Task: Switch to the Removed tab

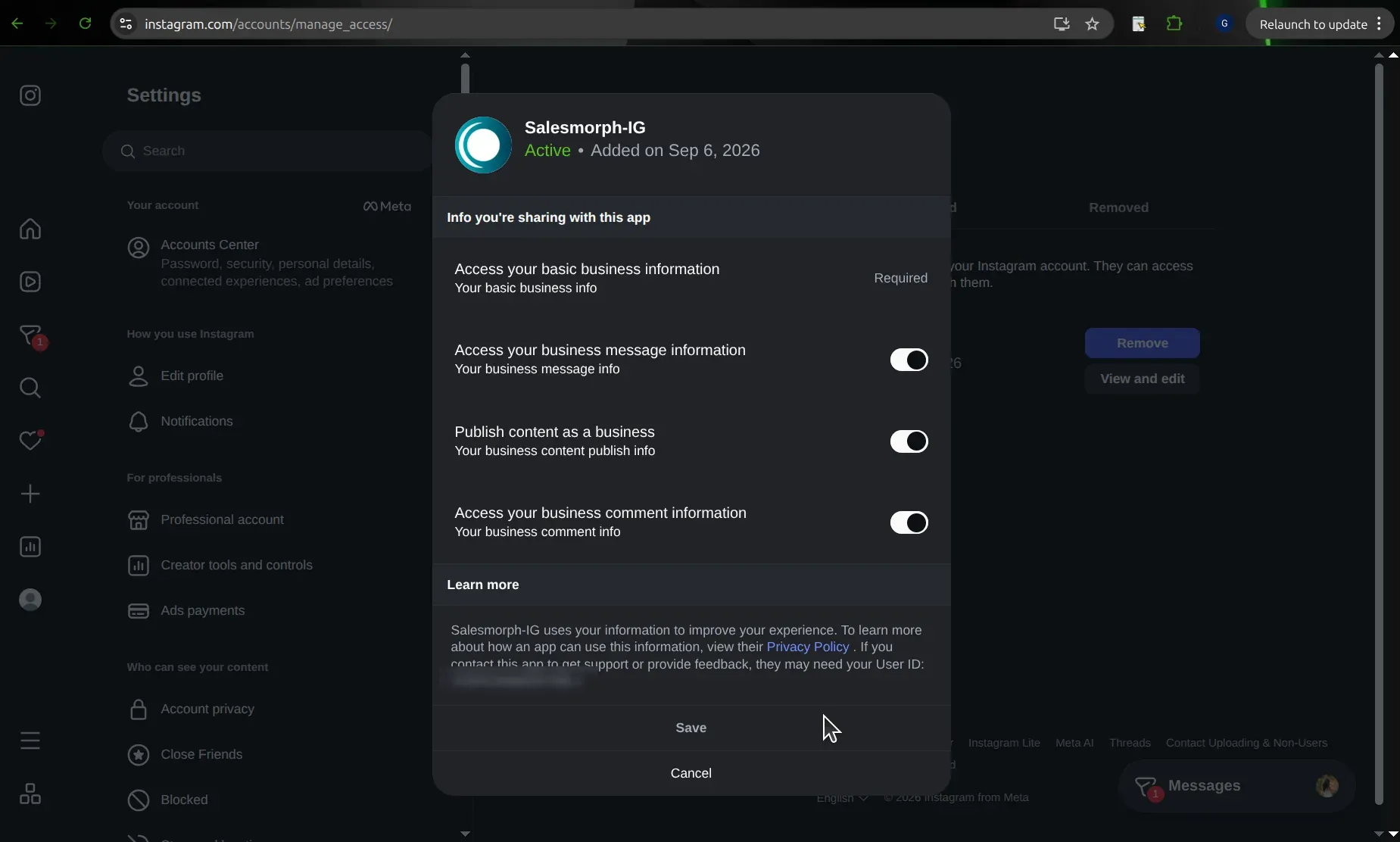Action: (x=1118, y=207)
